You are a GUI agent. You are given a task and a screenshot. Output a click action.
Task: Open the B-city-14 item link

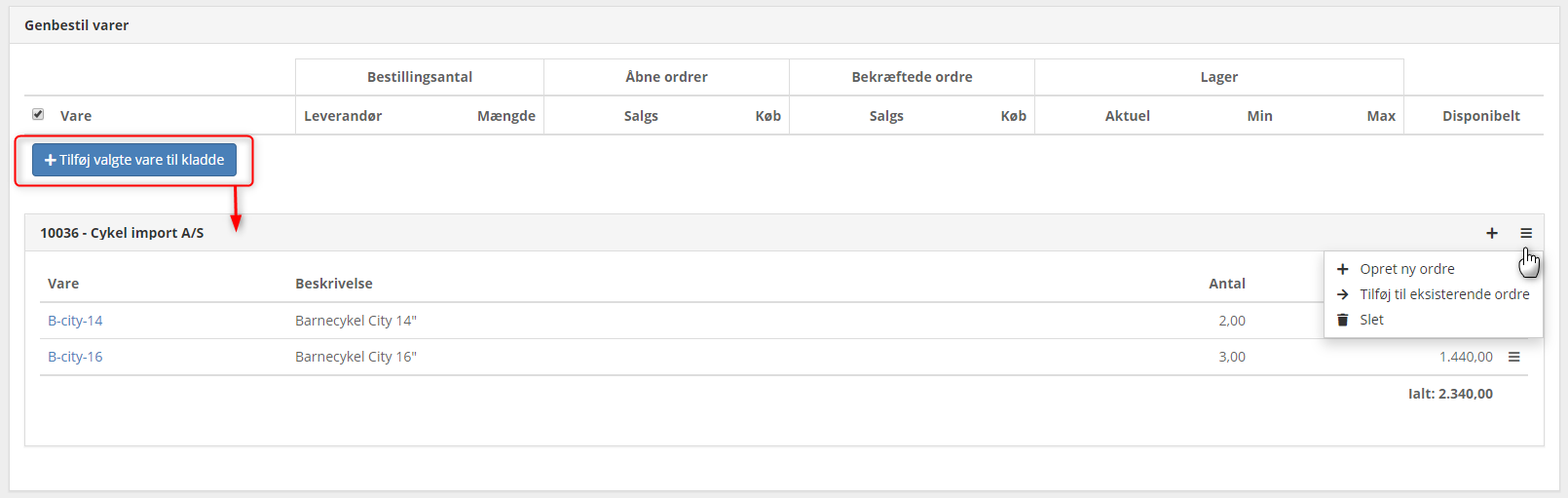(x=75, y=321)
